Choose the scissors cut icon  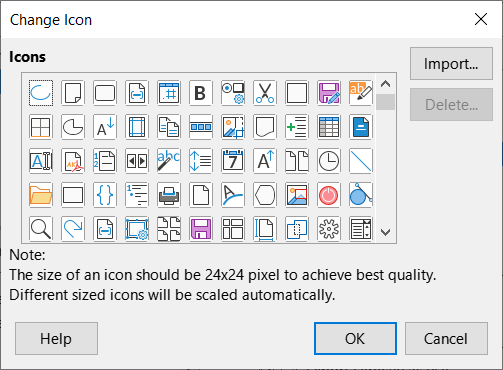265,93
